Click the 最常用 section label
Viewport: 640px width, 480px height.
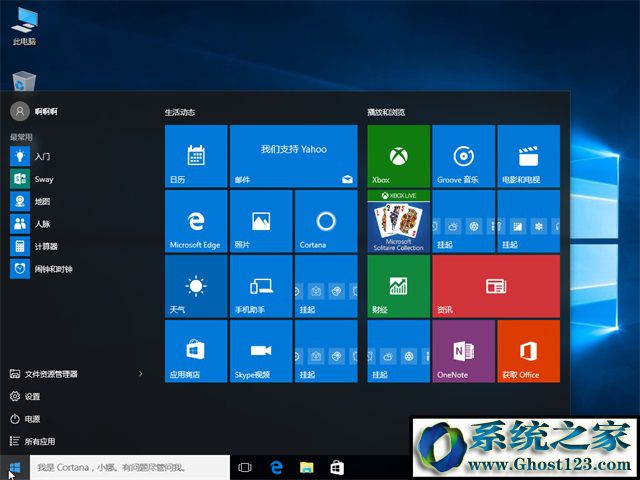click(21, 137)
